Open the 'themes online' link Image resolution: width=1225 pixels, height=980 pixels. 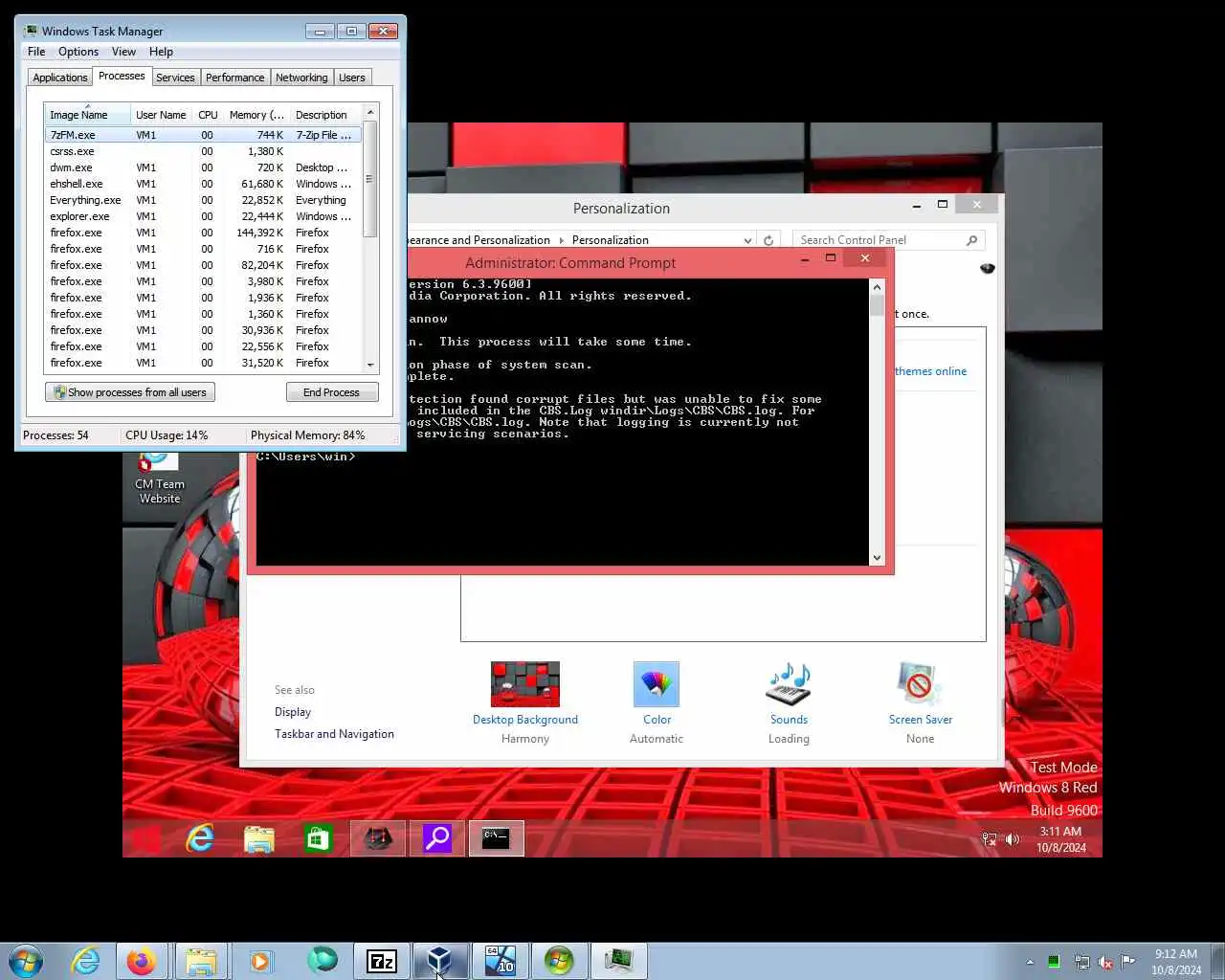coord(930,371)
